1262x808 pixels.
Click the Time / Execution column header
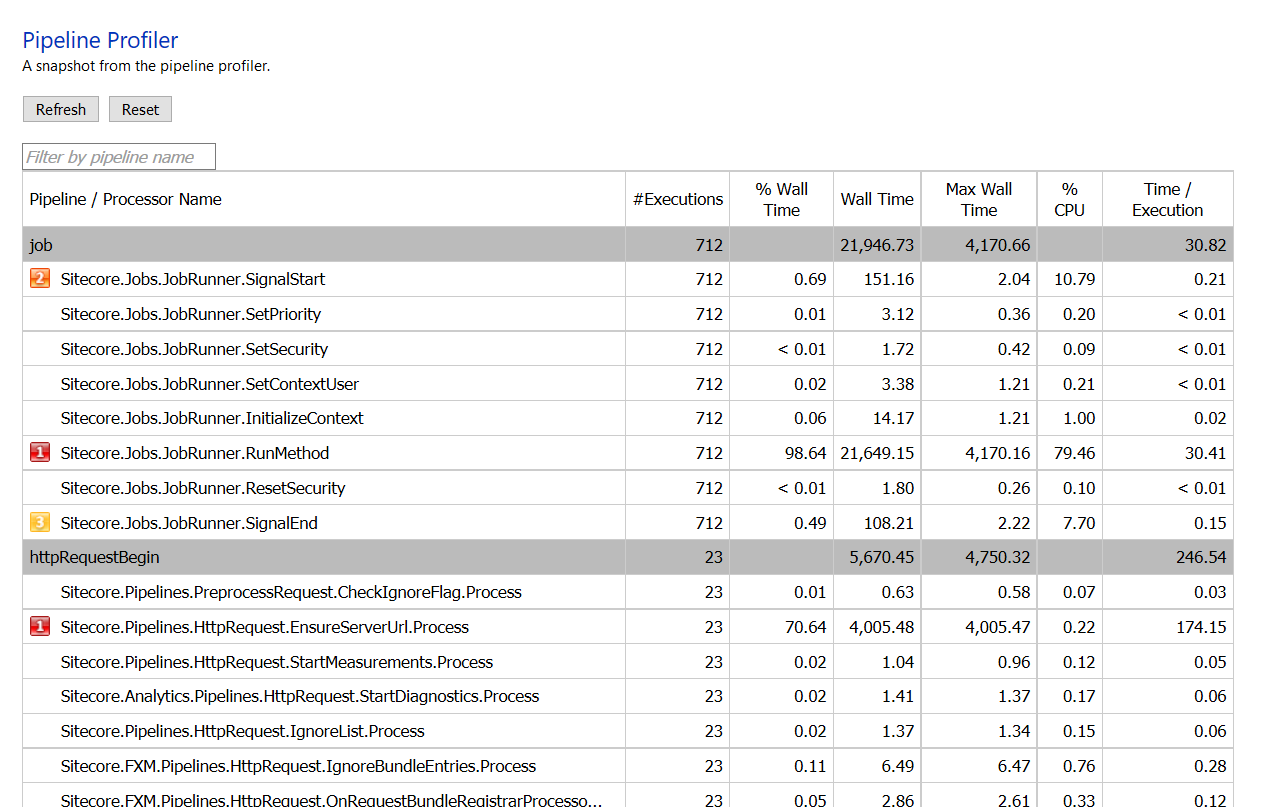pos(1167,199)
